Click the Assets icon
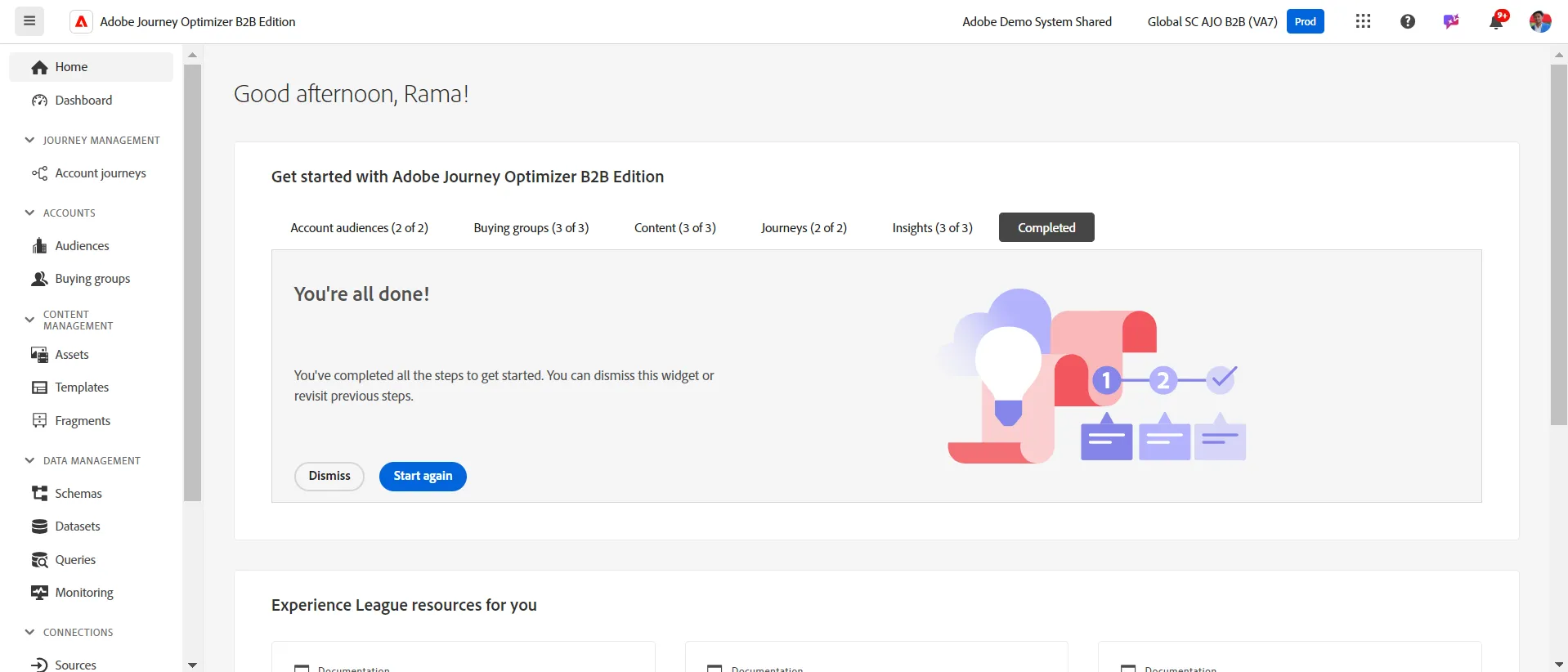Viewport: 1568px width, 672px height. (x=40, y=355)
